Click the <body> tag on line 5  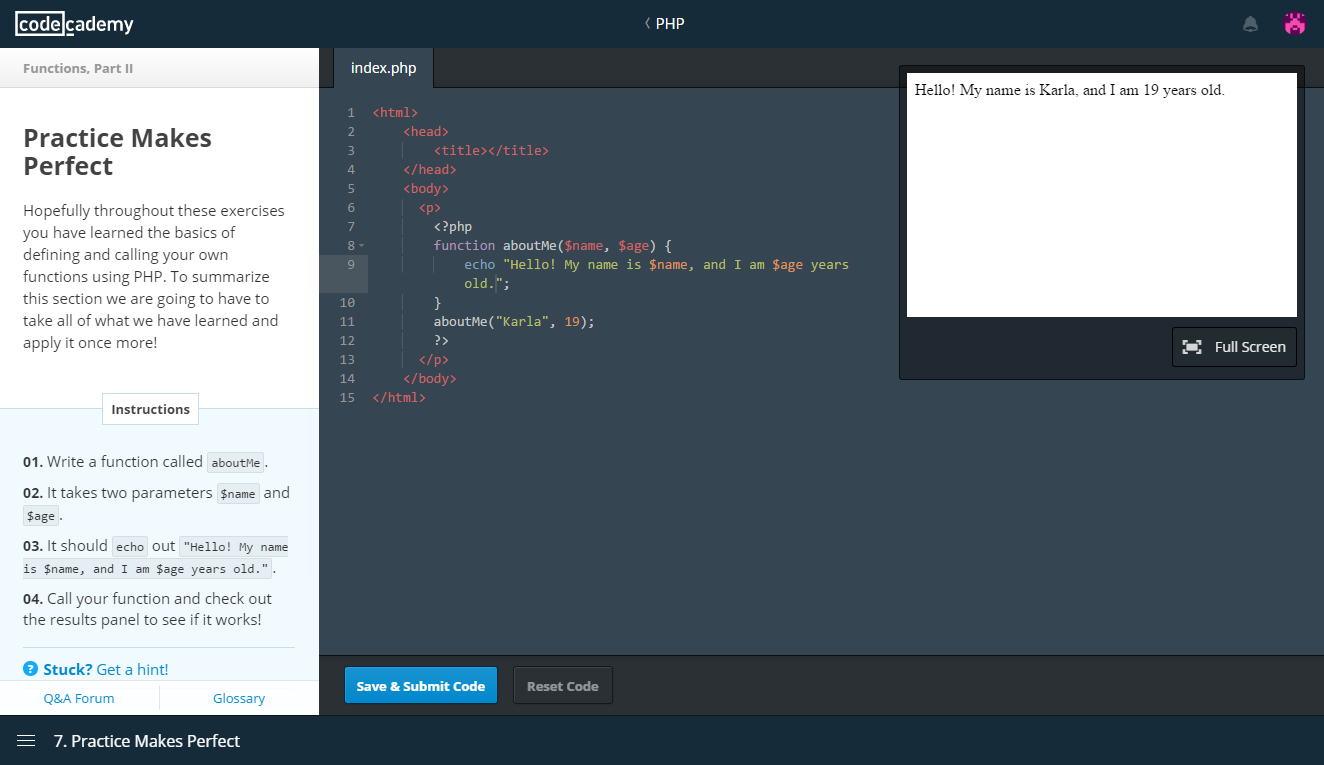426,188
